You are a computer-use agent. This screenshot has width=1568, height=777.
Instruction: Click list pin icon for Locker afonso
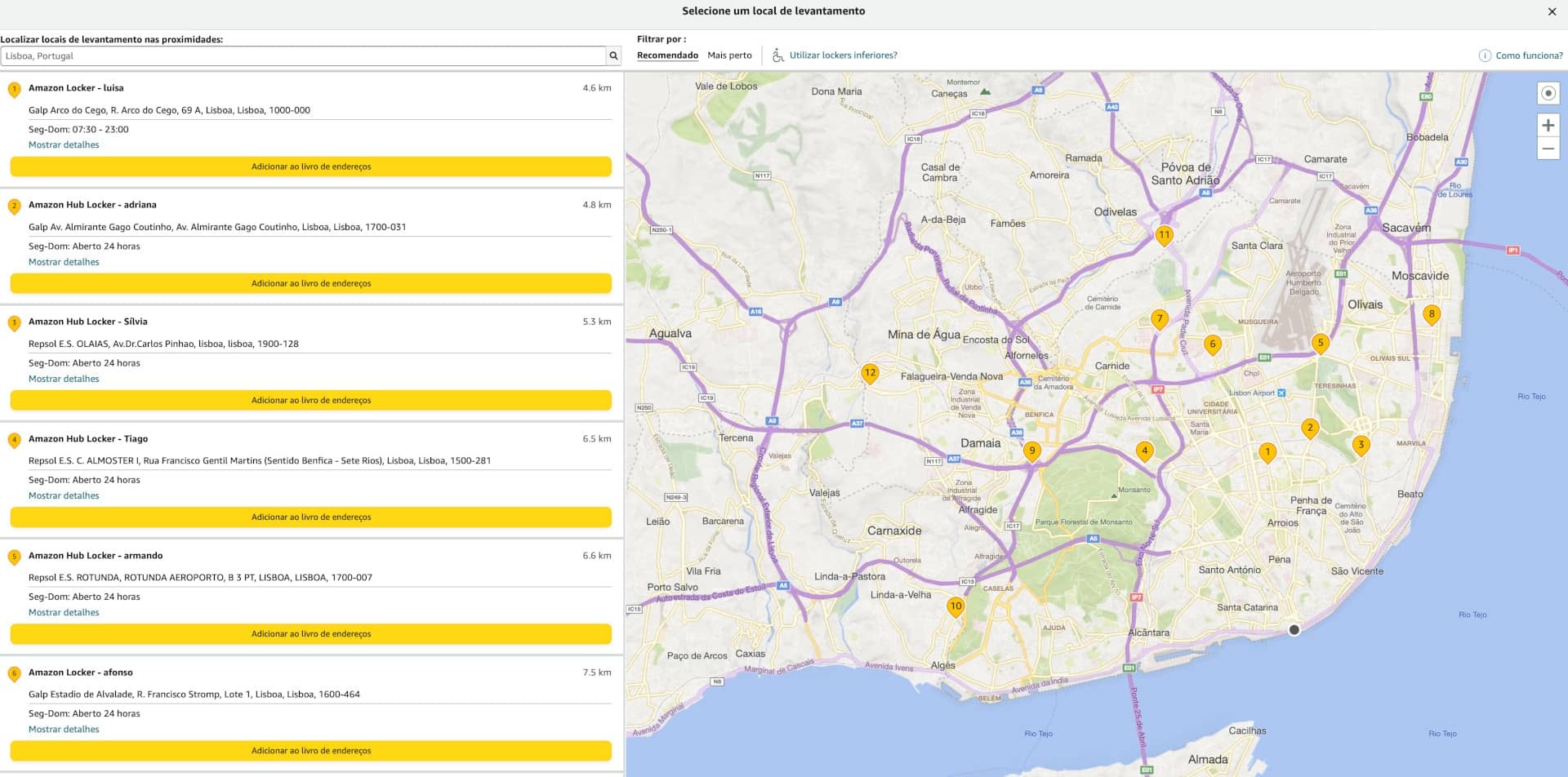14,674
